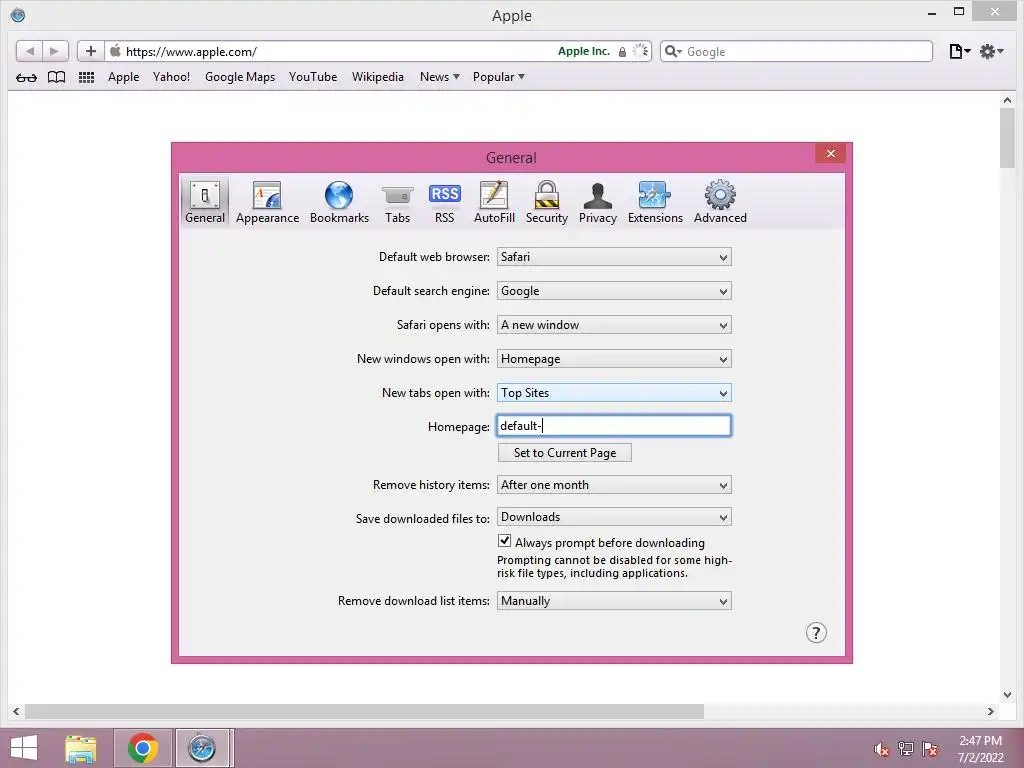
Task: Click the muted volume tray icon
Action: (881, 749)
